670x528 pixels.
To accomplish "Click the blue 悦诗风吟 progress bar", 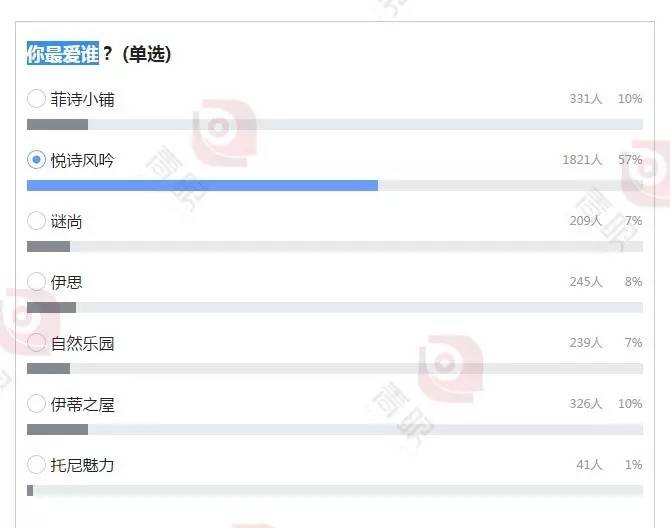I will (202, 185).
